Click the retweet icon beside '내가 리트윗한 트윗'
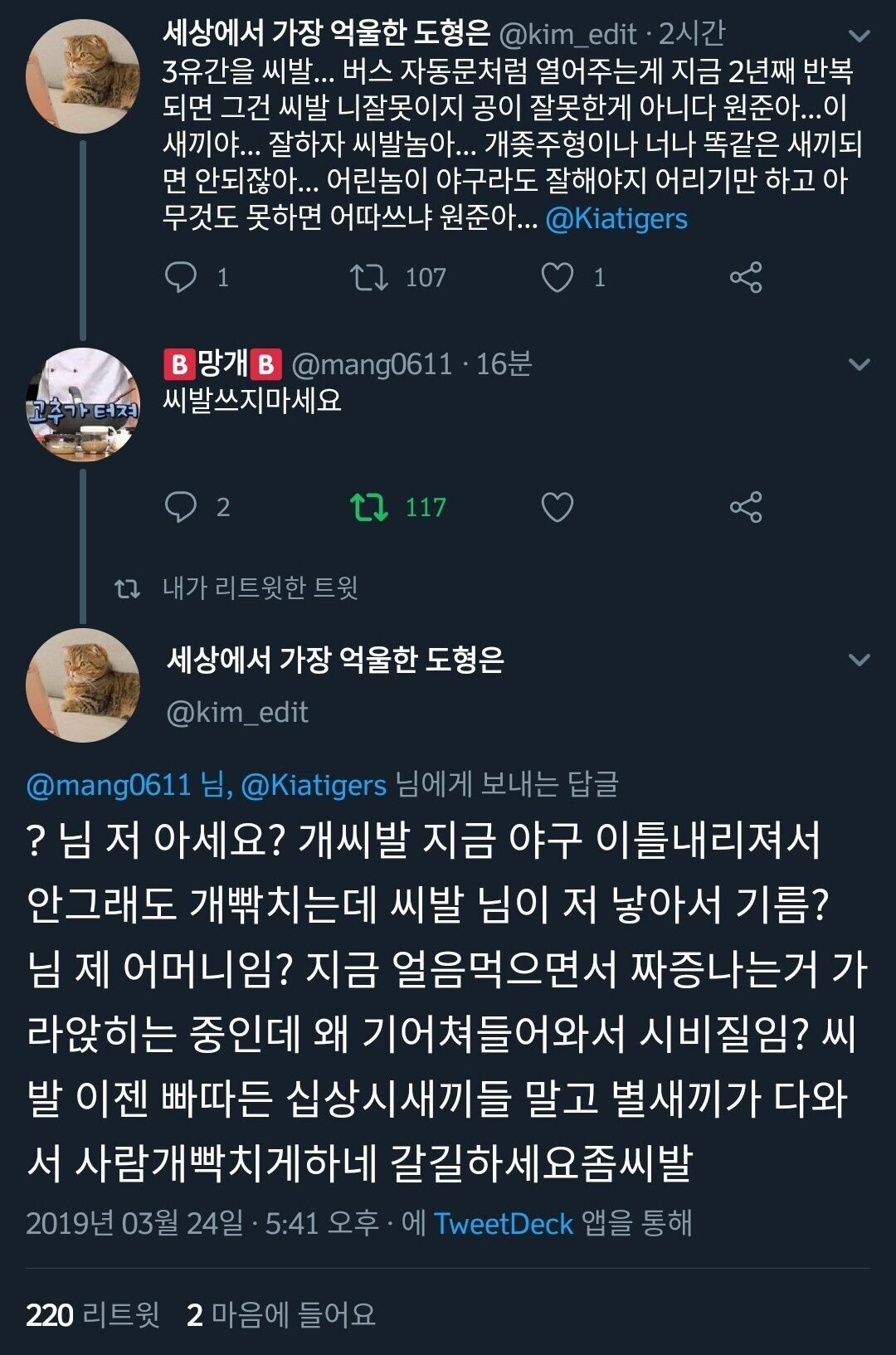 [x=126, y=589]
